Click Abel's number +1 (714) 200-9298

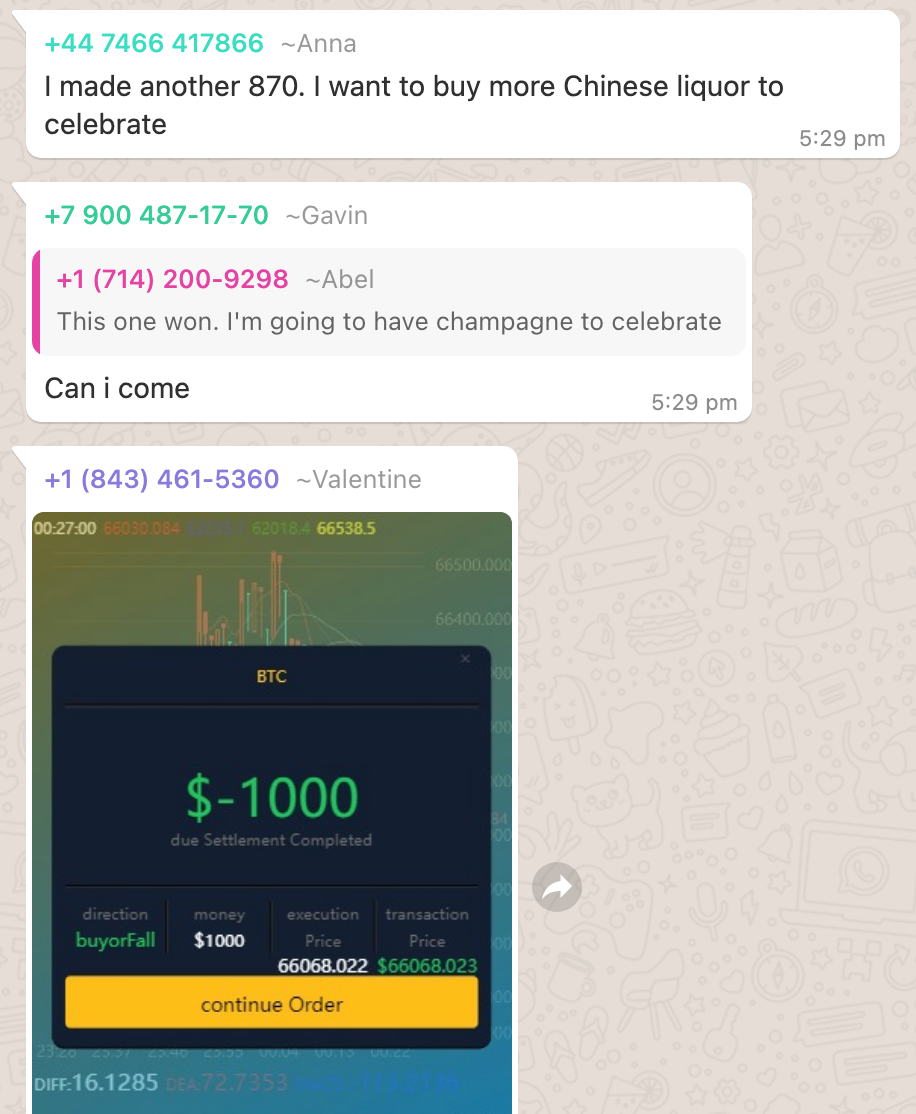point(173,279)
